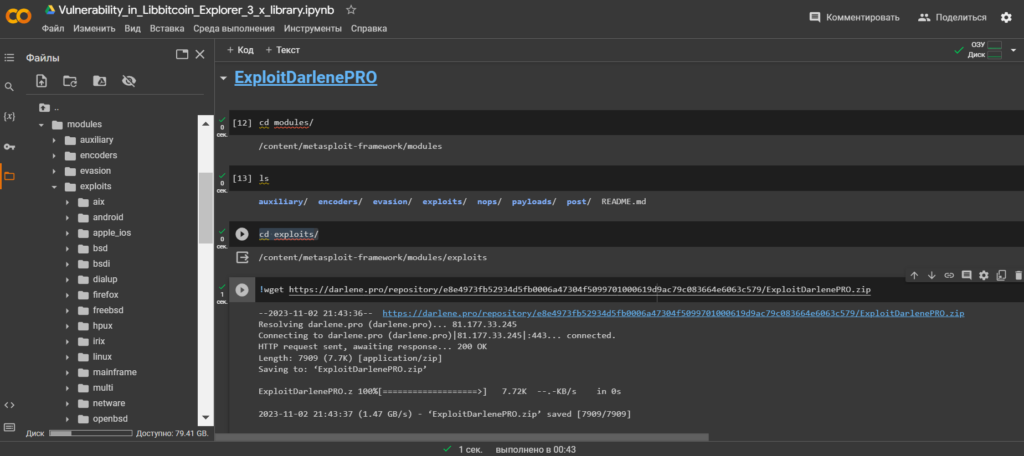Mirror cell in tab icon
The image size is (1024, 456).
(1001, 275)
